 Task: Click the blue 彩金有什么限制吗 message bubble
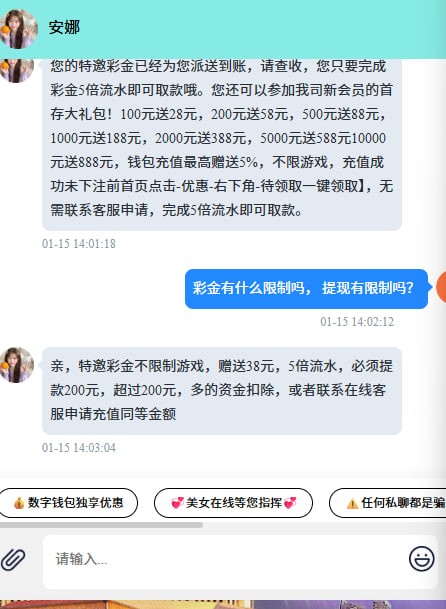tap(306, 289)
